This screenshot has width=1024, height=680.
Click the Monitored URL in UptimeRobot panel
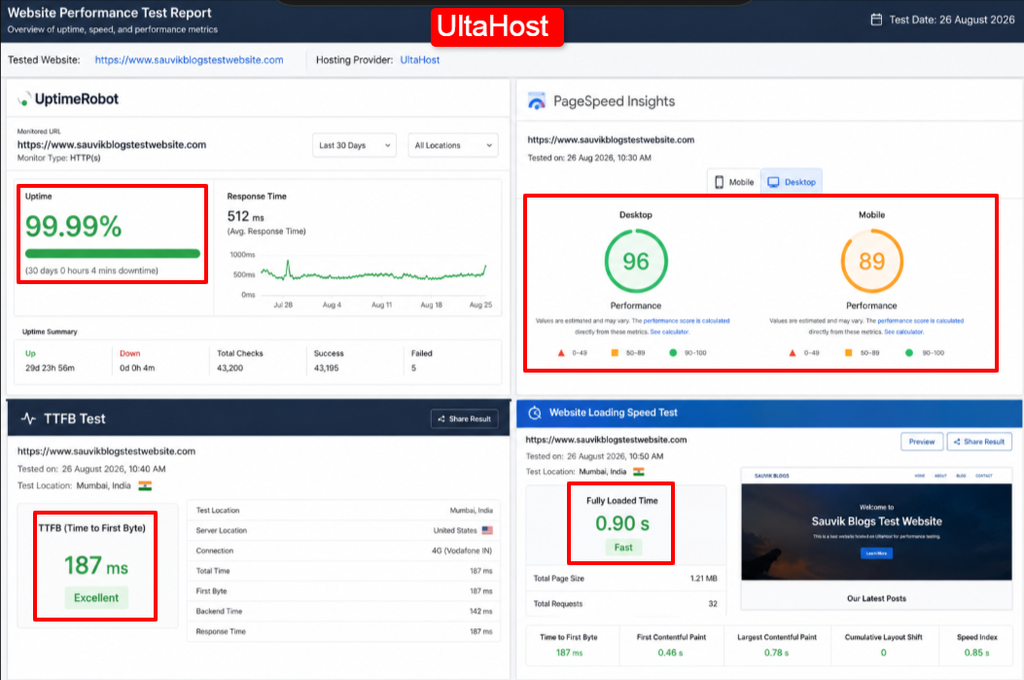[x=112, y=145]
